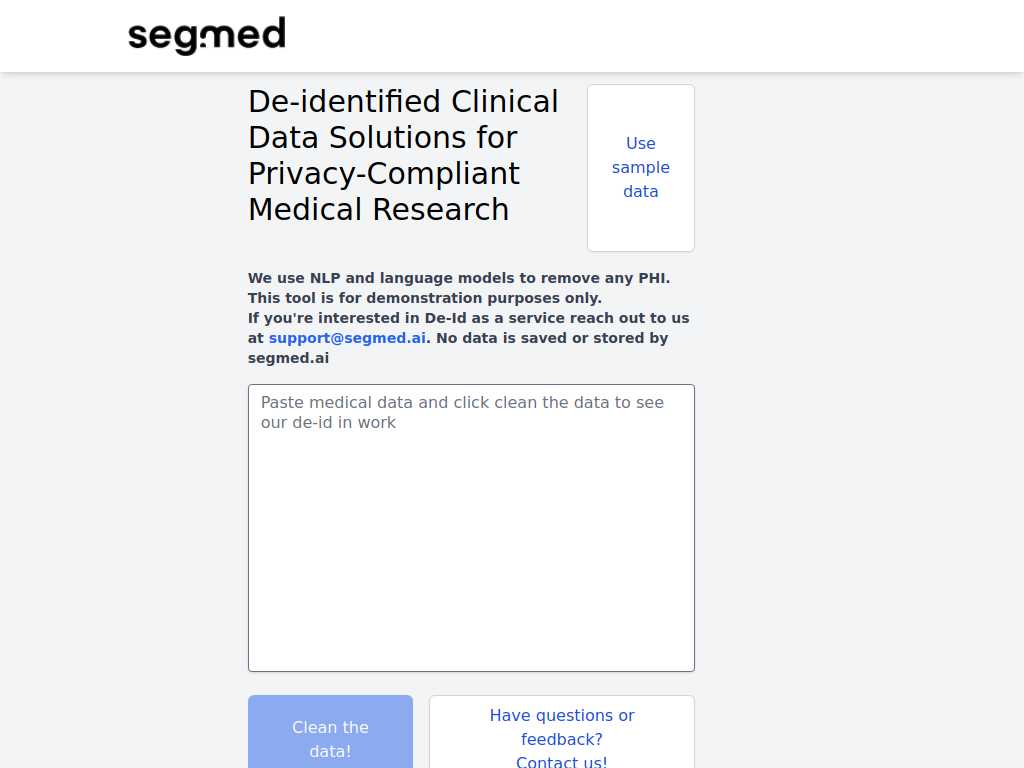Open the Have questions or feedback button
The width and height of the screenshot is (1024, 768).
pos(562,732)
